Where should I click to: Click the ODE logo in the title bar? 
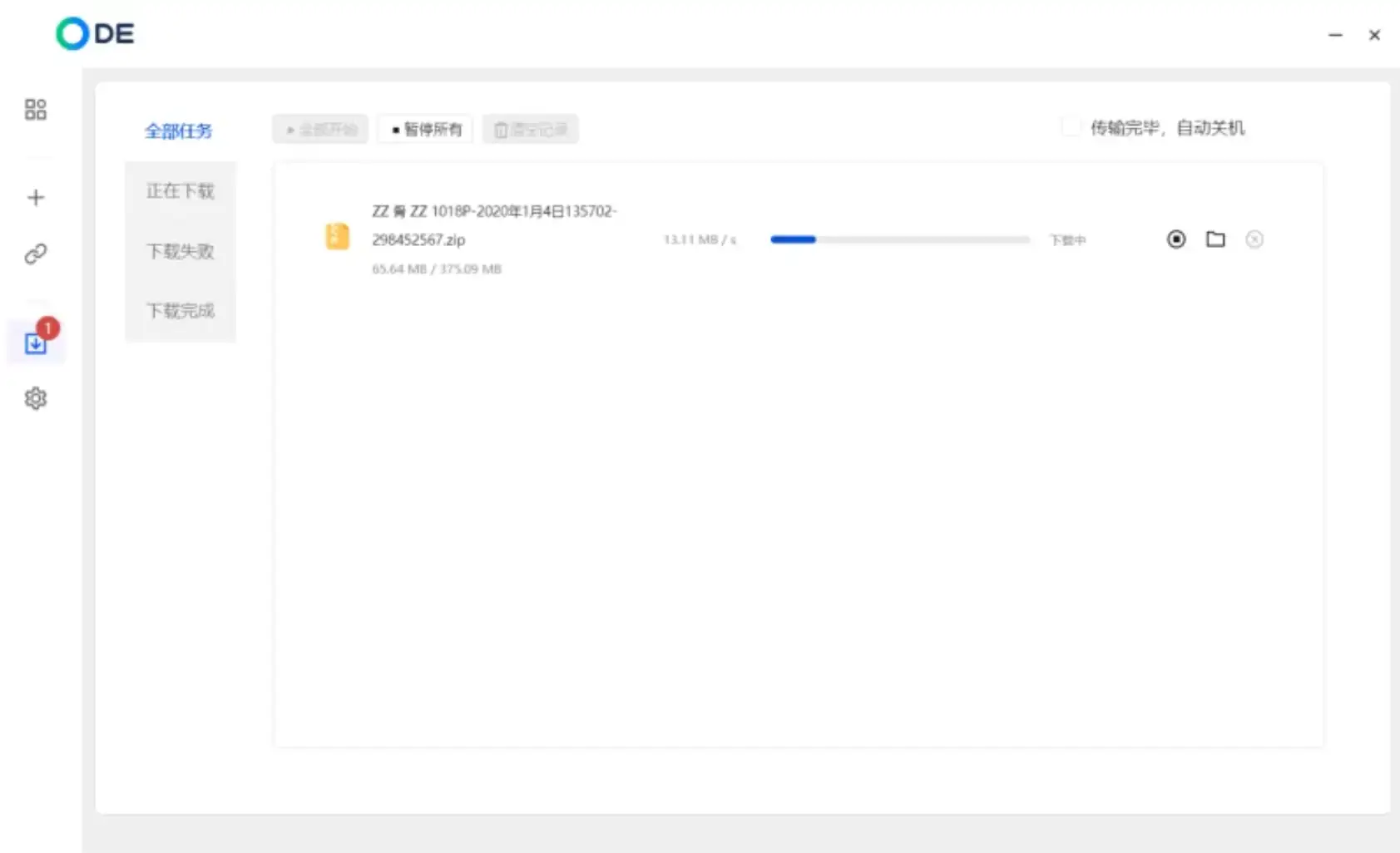coord(94,33)
